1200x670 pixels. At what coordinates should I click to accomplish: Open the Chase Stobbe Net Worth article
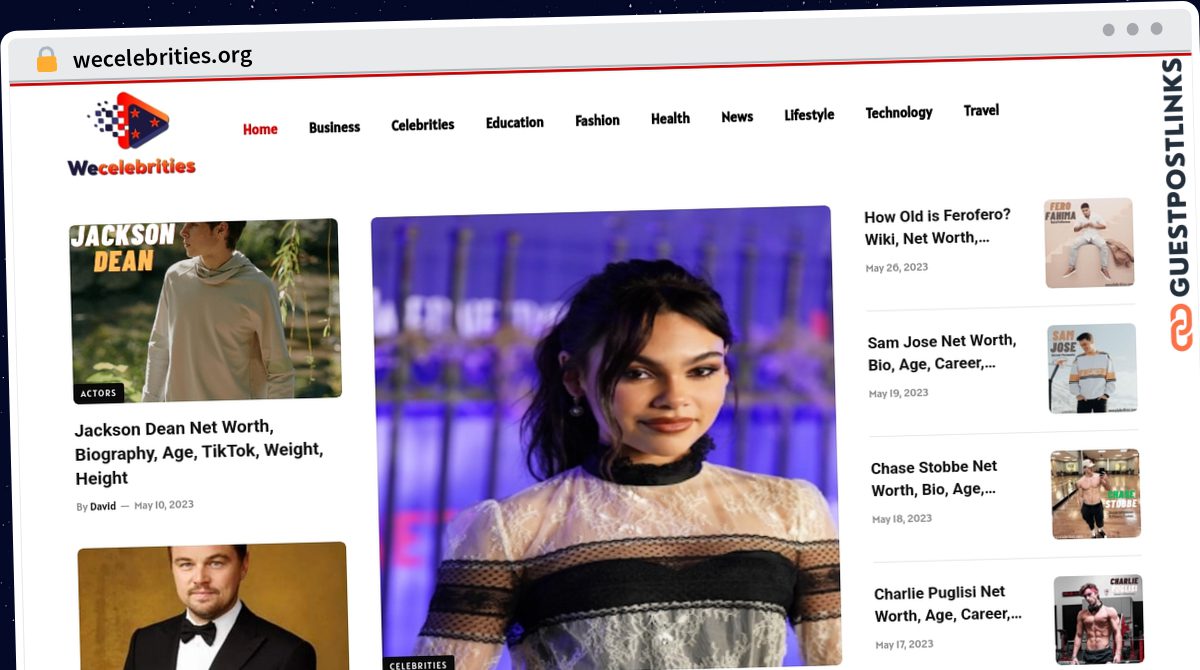point(936,478)
